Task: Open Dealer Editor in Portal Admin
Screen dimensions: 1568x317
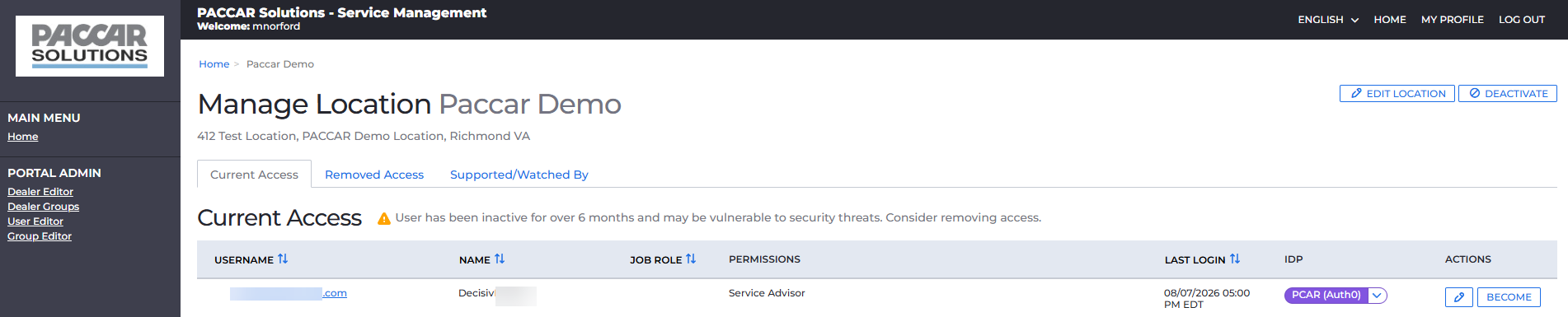Action: tap(40, 192)
